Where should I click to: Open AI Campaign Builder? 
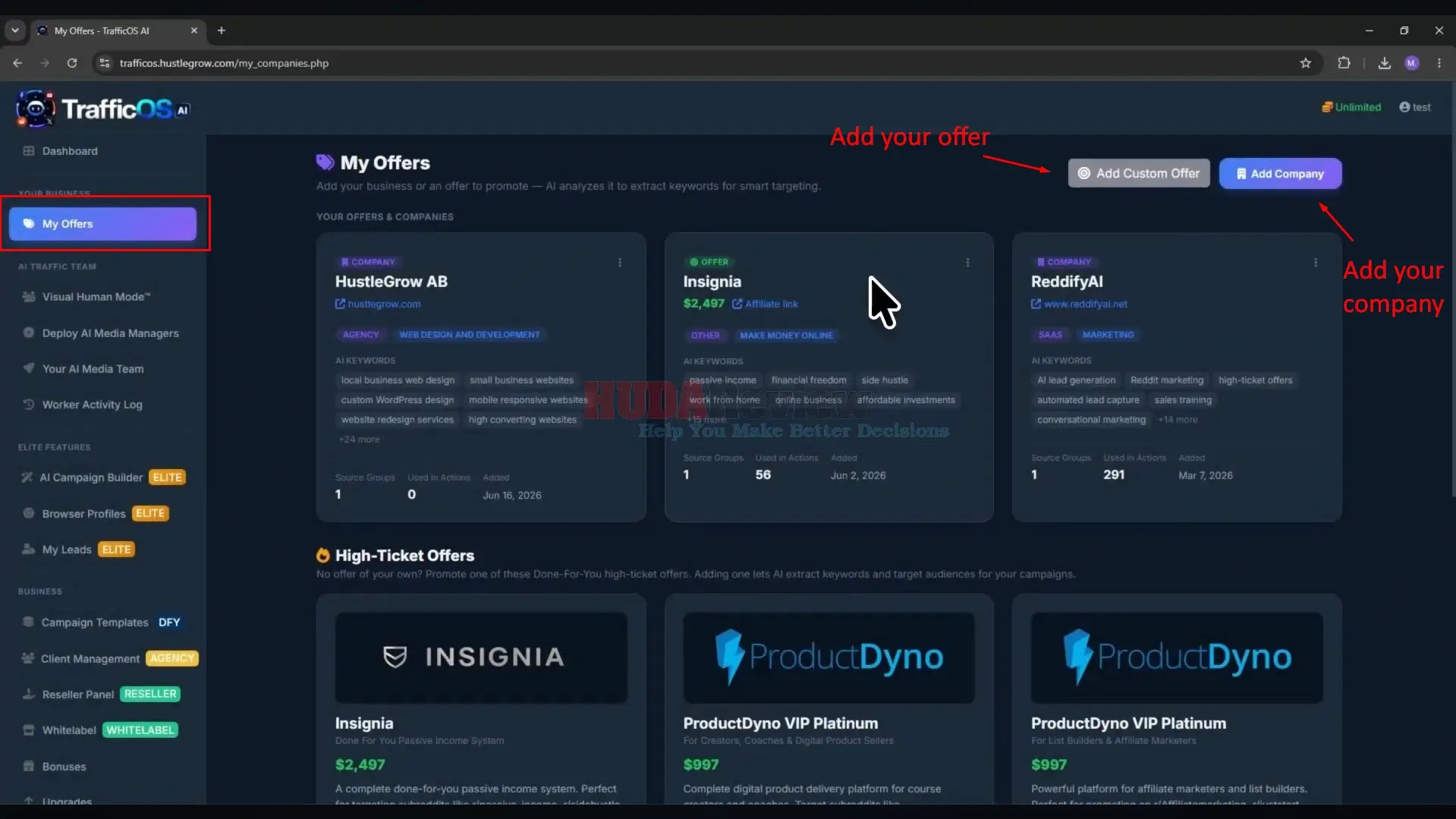(x=91, y=477)
